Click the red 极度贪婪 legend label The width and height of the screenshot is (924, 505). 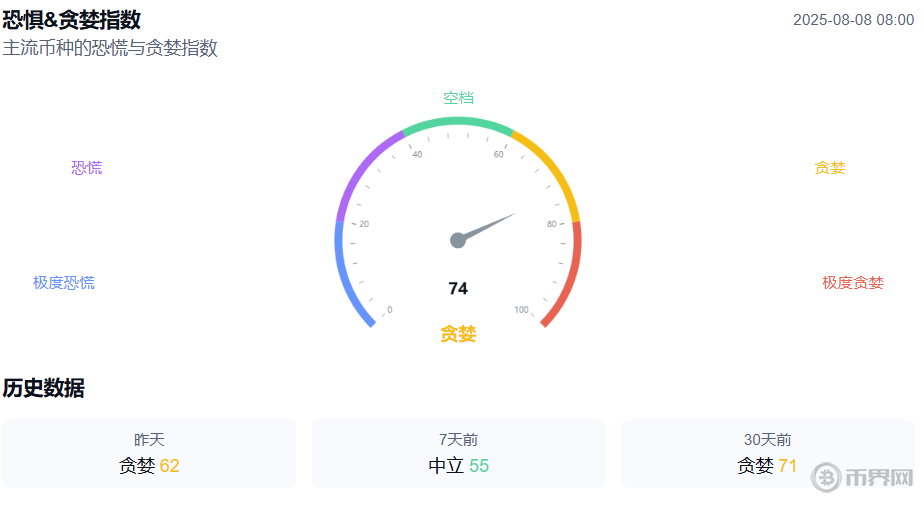853,283
